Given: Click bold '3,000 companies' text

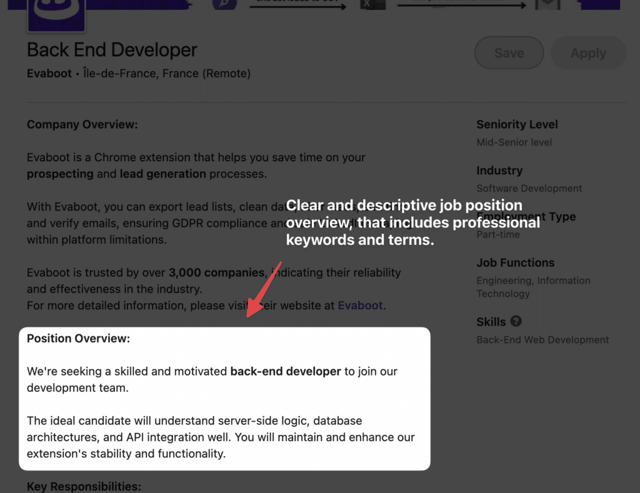Looking at the screenshot, I should point(216,273).
